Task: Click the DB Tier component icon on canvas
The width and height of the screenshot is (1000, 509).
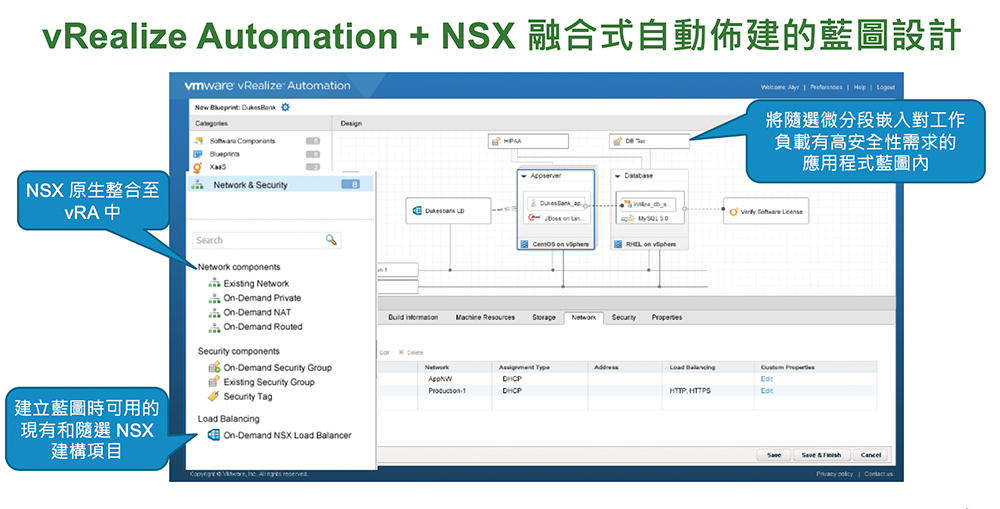Action: pos(617,142)
